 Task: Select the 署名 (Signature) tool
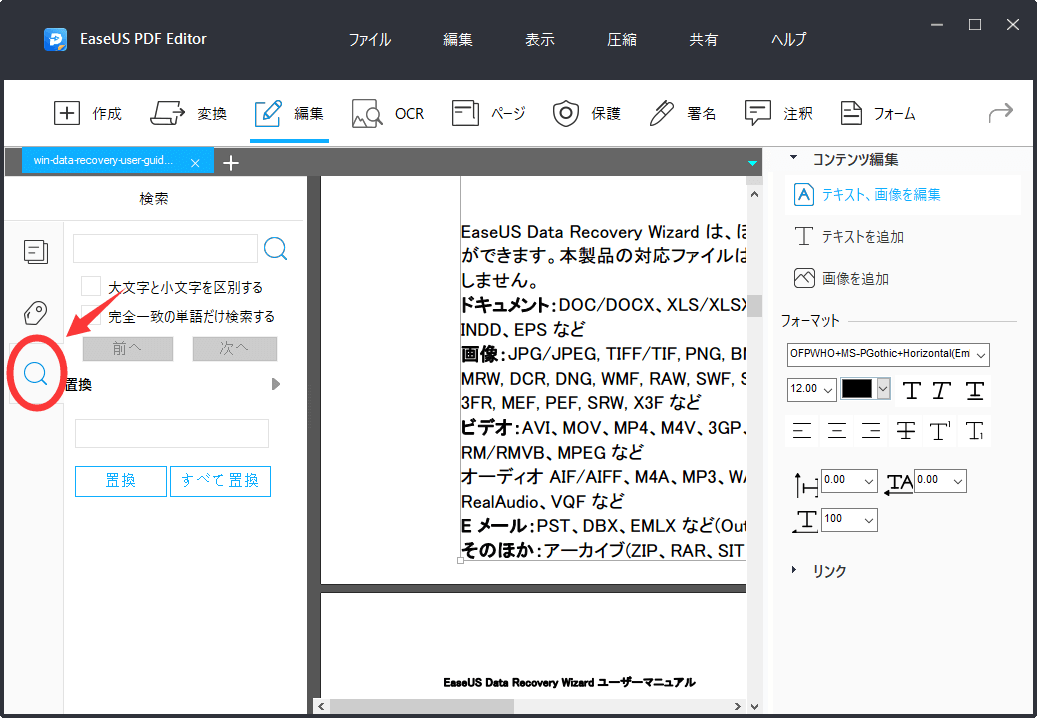coord(680,113)
